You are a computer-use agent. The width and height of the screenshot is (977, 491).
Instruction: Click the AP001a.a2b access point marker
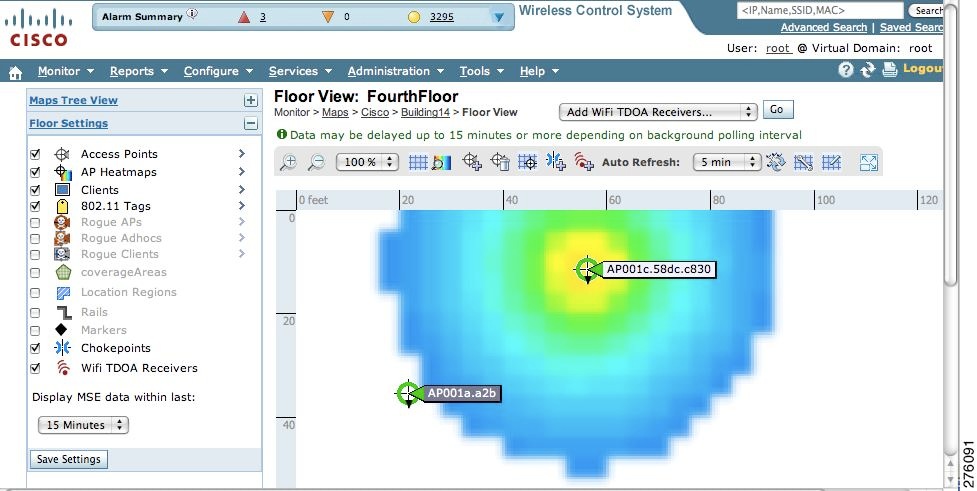click(407, 393)
